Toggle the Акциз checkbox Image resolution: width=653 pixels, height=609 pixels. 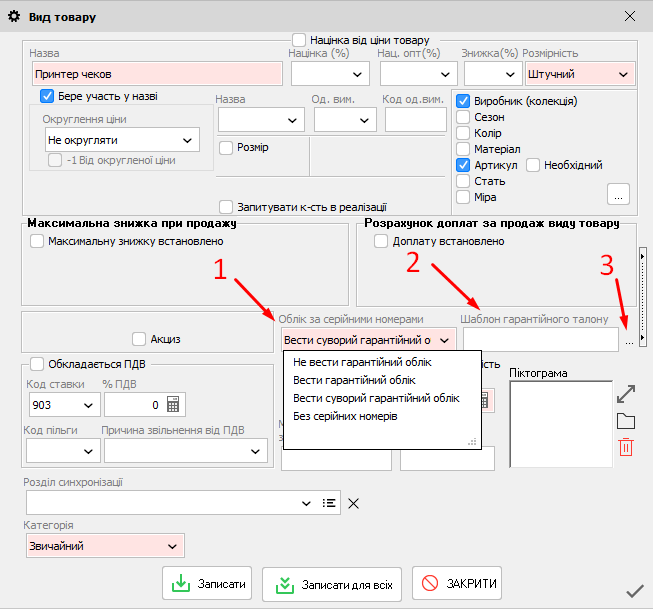(139, 339)
